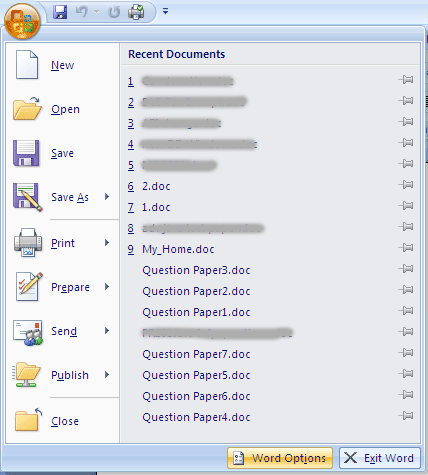The image size is (428, 475).
Task: Click the New blank document icon
Action: tap(27, 65)
